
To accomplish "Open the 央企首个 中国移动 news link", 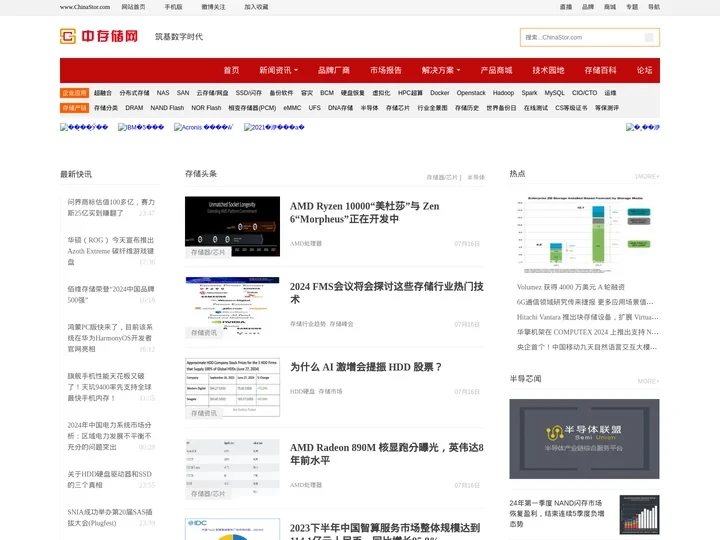I will (587, 347).
